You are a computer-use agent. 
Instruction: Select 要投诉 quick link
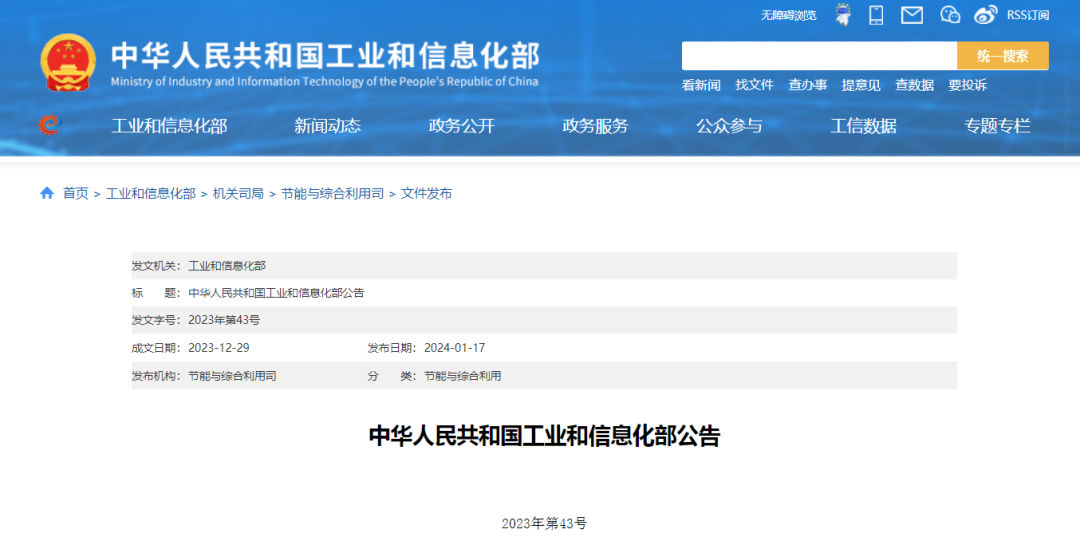[967, 85]
